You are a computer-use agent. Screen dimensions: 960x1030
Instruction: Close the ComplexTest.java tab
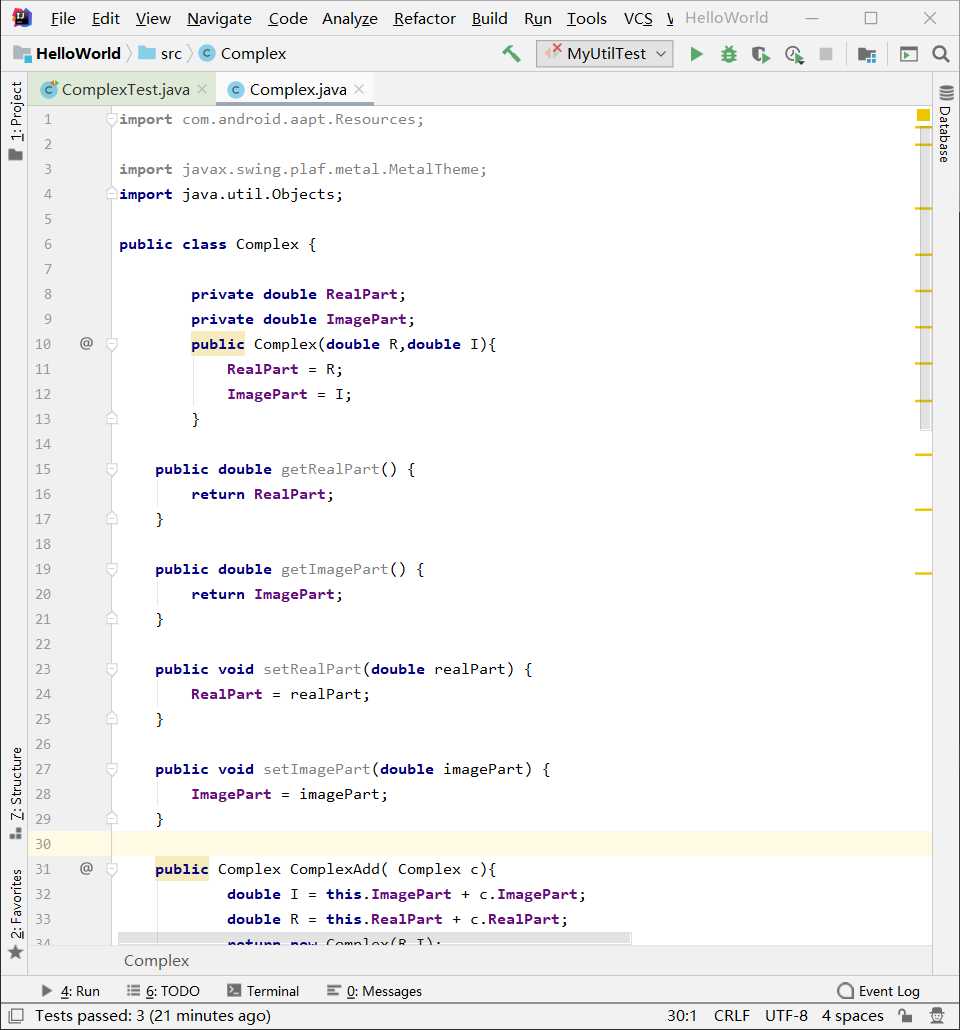point(202,89)
